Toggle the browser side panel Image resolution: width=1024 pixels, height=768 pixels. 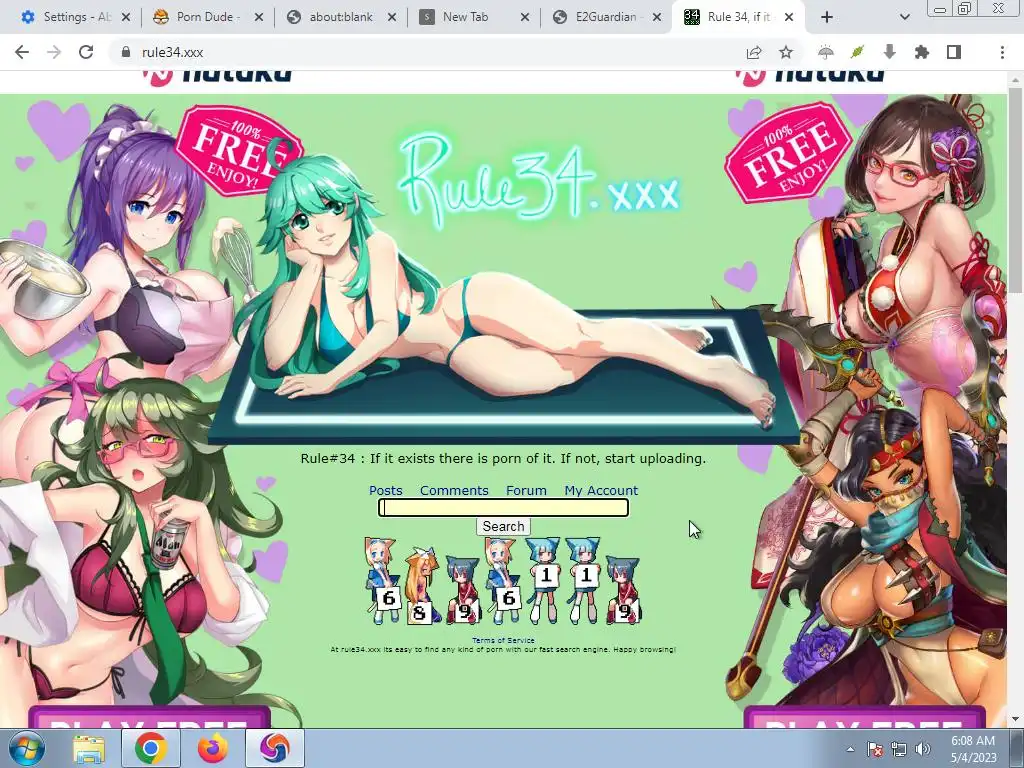click(x=953, y=52)
